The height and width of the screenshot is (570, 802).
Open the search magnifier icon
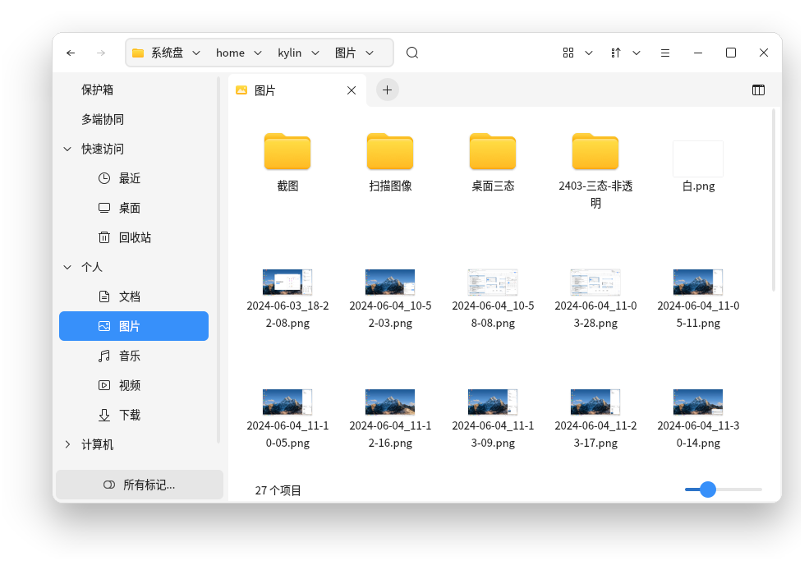412,53
